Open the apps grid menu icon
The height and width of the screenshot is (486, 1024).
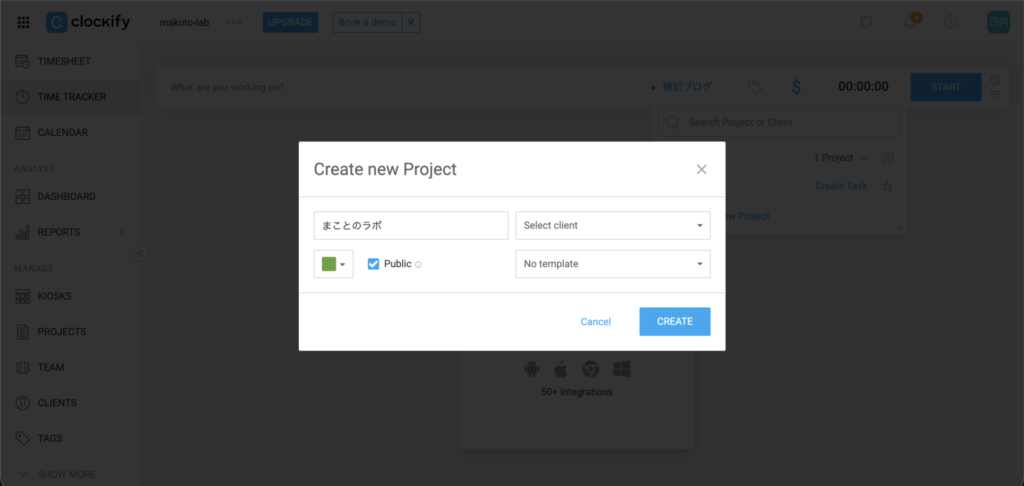coord(23,22)
